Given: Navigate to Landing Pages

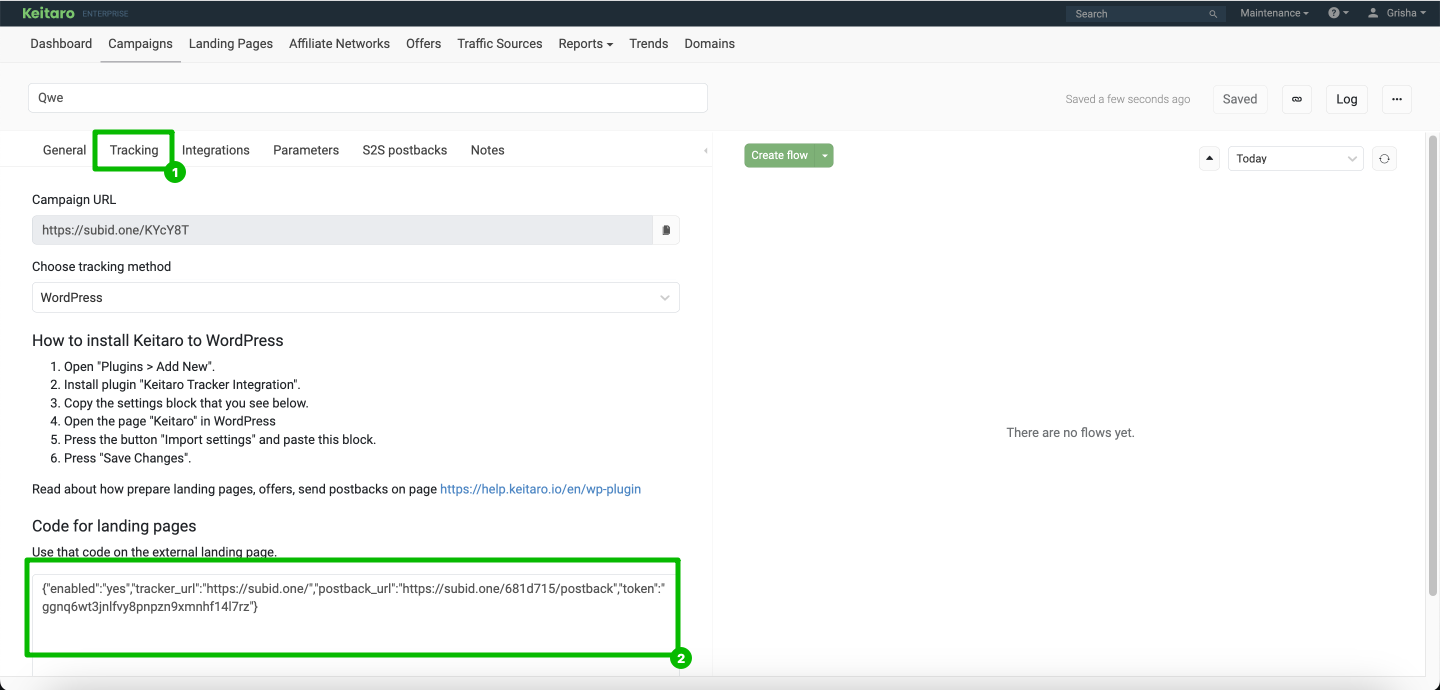Looking at the screenshot, I should [x=231, y=44].
